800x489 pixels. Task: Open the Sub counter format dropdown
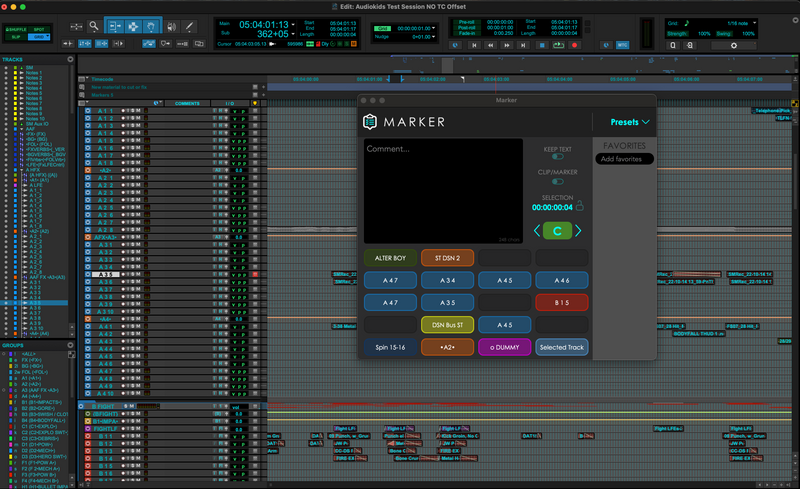point(293,34)
